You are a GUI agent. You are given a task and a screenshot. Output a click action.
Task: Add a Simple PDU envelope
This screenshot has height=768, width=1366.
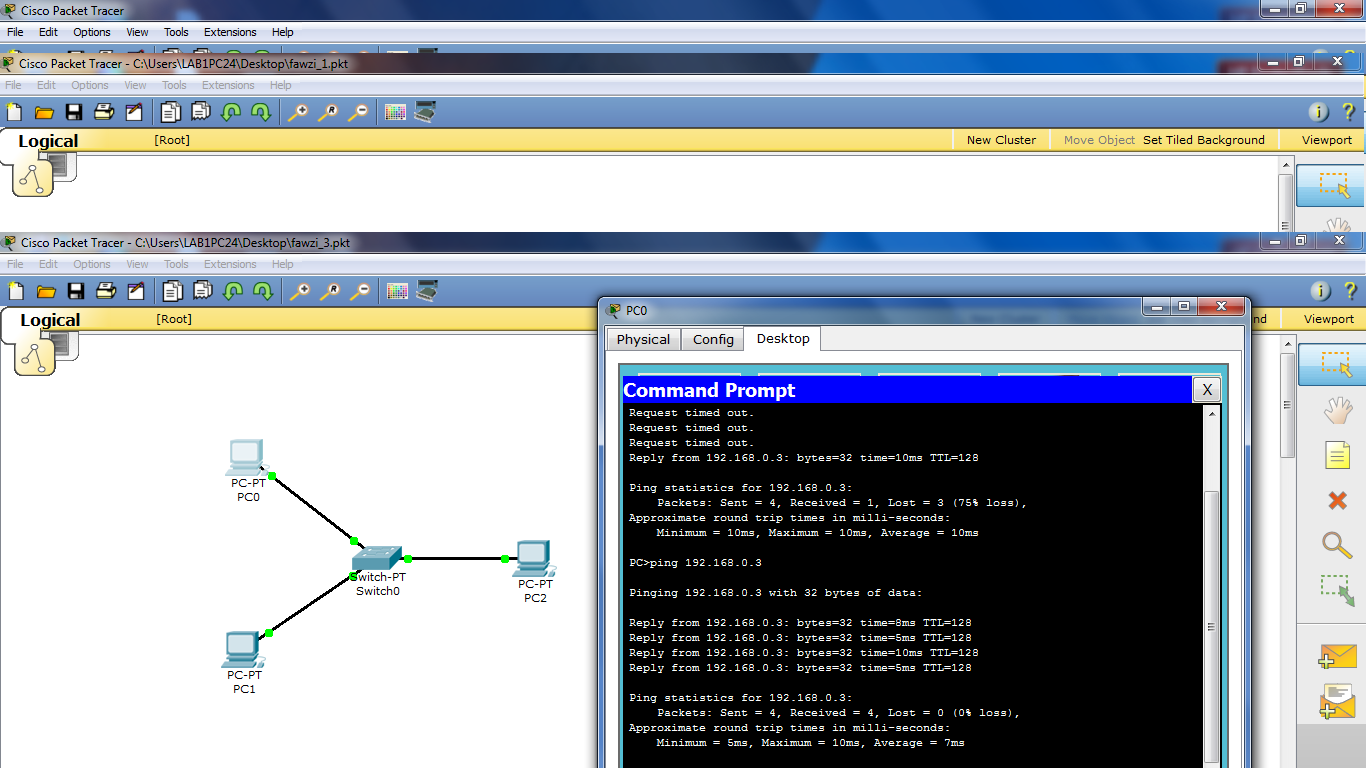1337,656
